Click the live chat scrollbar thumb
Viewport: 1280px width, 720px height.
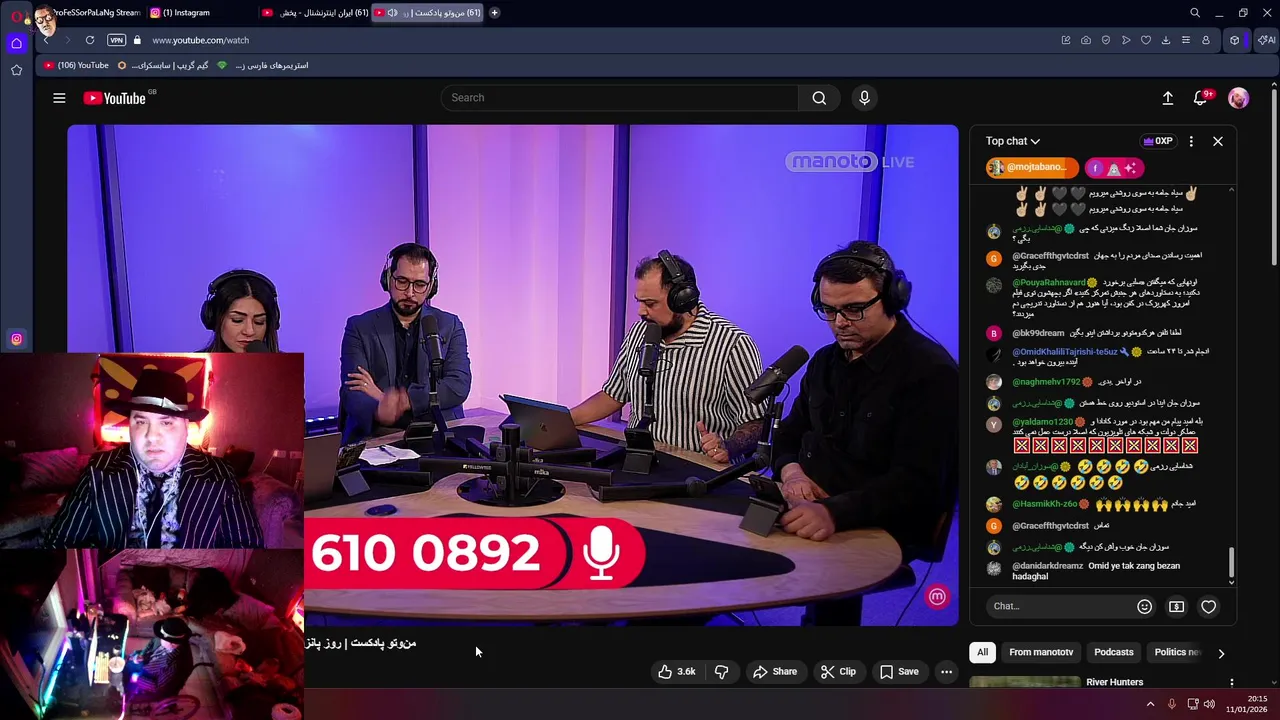(1231, 561)
